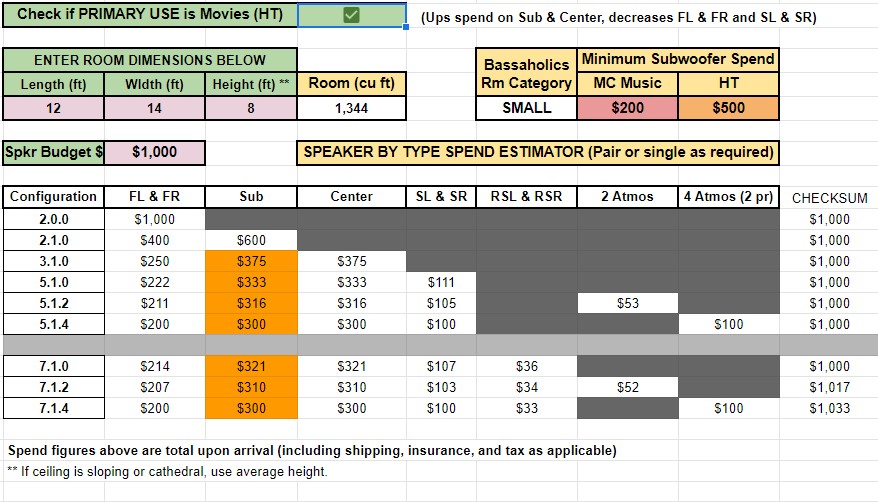Select the Minimum Subwoofer Spend header cell
Screen dimensions: 878x502
[x=678, y=59]
